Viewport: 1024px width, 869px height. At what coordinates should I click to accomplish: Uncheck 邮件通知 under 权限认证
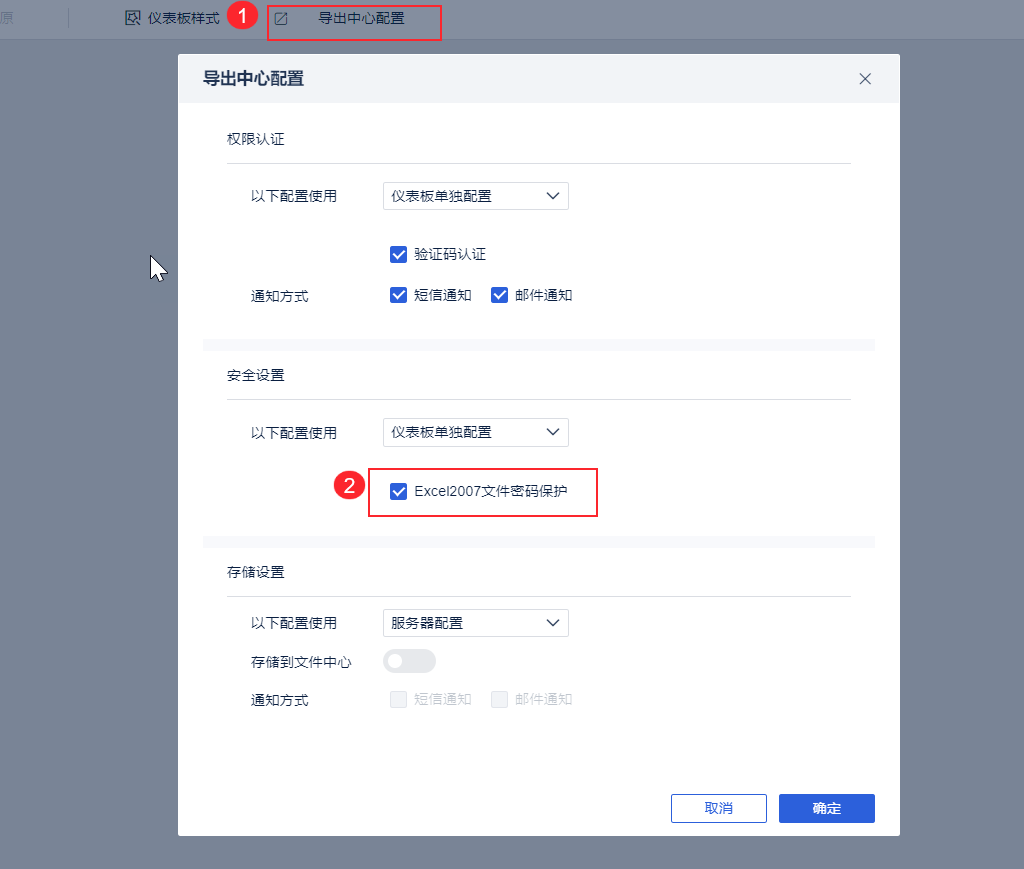500,295
